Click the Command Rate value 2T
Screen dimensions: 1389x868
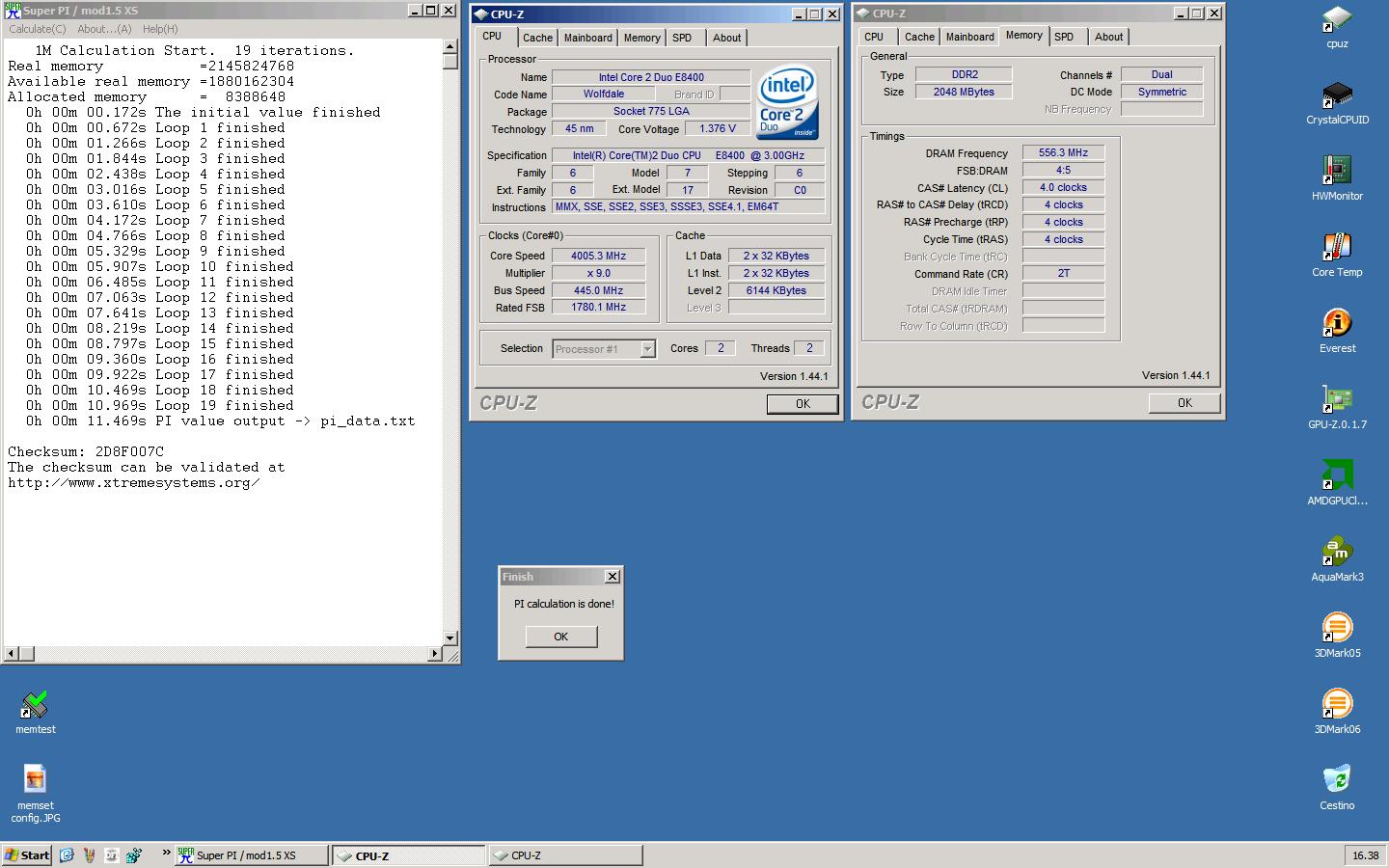pos(1063,273)
